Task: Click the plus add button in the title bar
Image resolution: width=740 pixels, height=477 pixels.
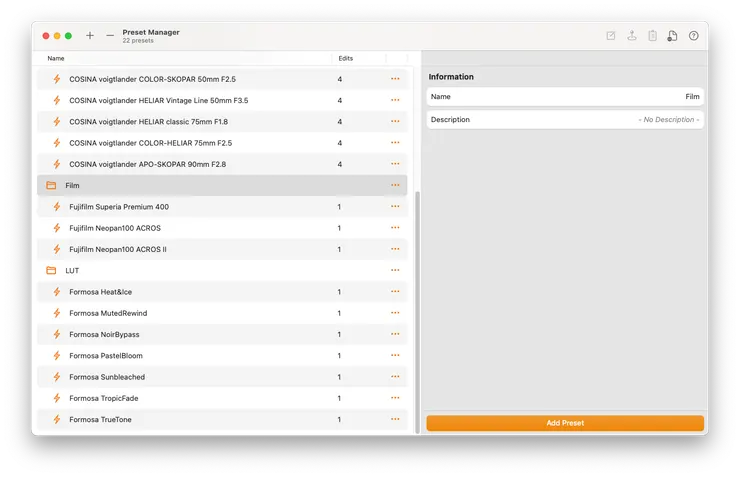Action: pos(90,35)
